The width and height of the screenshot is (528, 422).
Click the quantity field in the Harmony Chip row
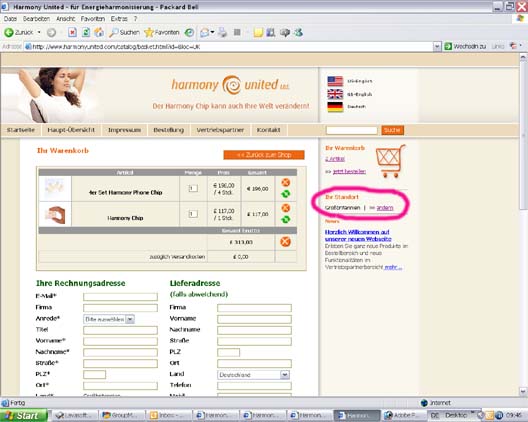point(193,214)
